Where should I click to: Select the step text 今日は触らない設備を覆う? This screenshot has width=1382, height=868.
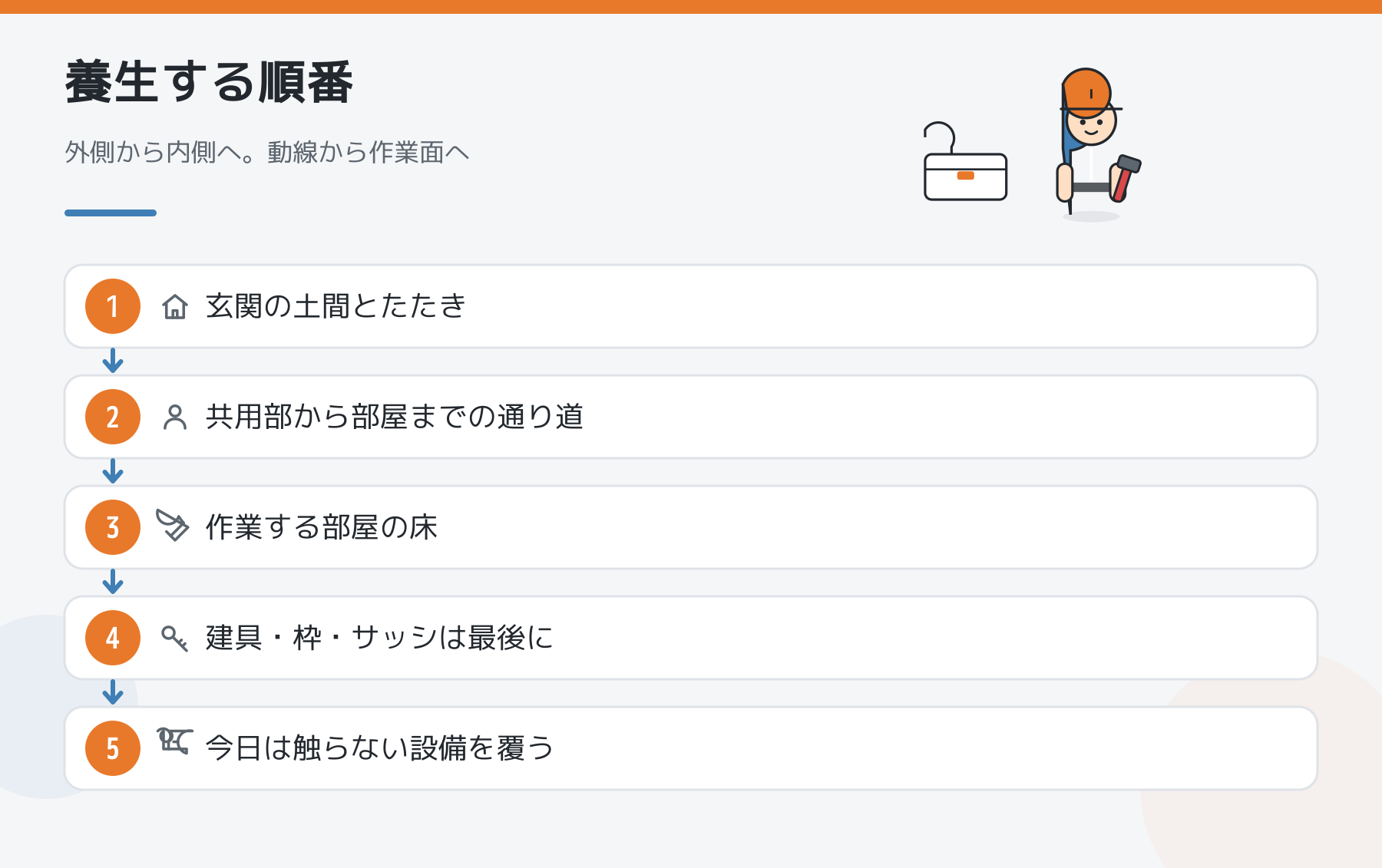pos(380,748)
